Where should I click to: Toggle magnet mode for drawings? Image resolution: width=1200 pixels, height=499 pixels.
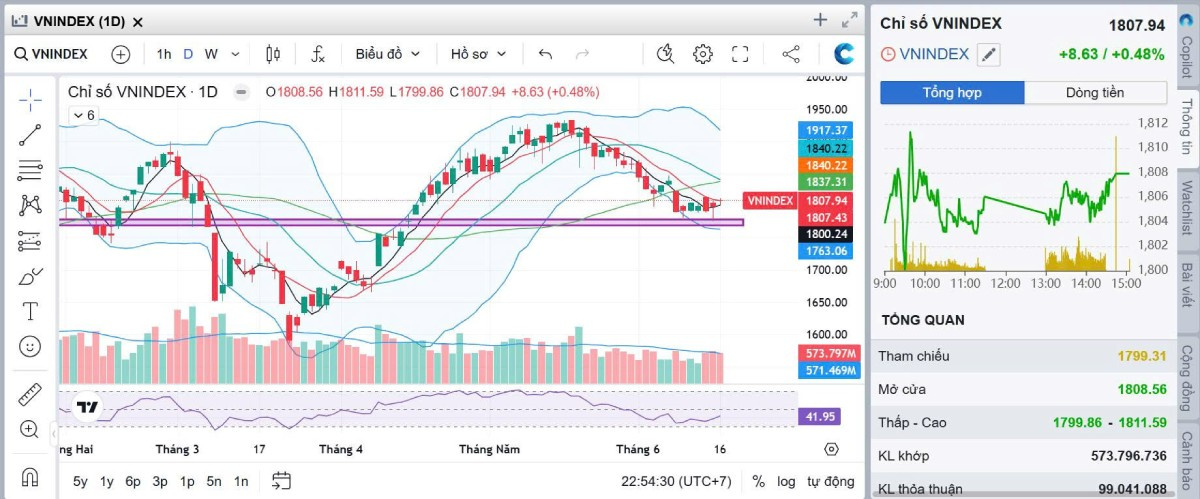coord(30,477)
